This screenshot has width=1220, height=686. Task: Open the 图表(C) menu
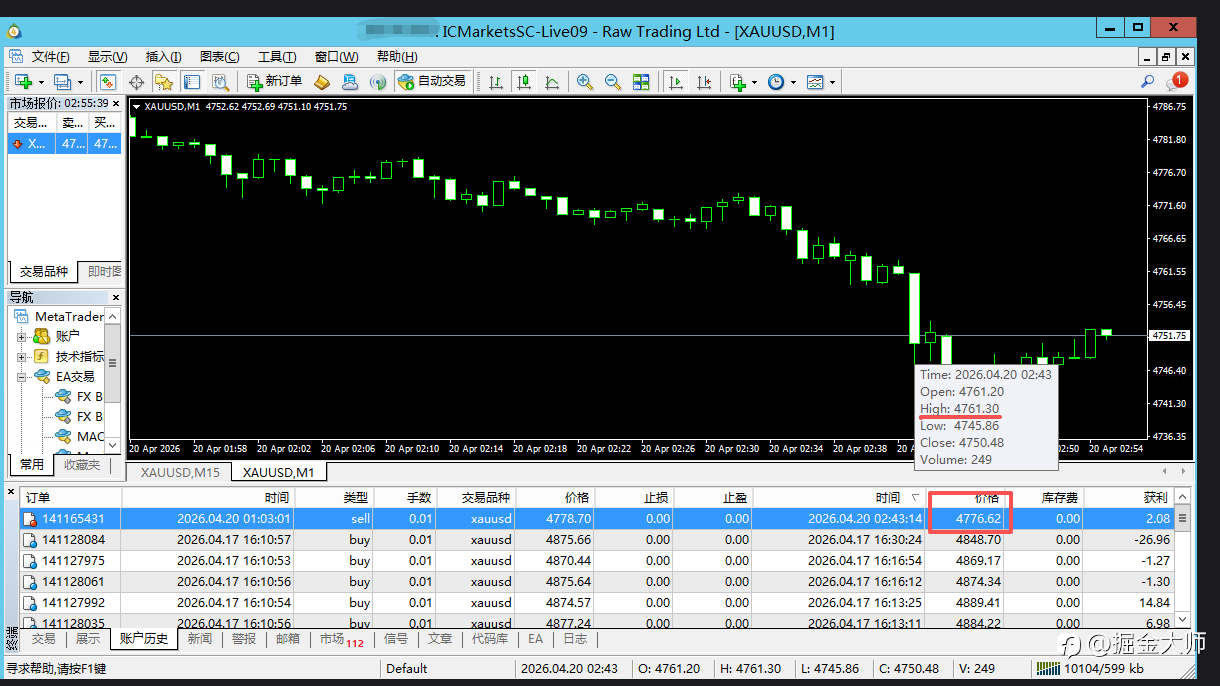(x=219, y=57)
